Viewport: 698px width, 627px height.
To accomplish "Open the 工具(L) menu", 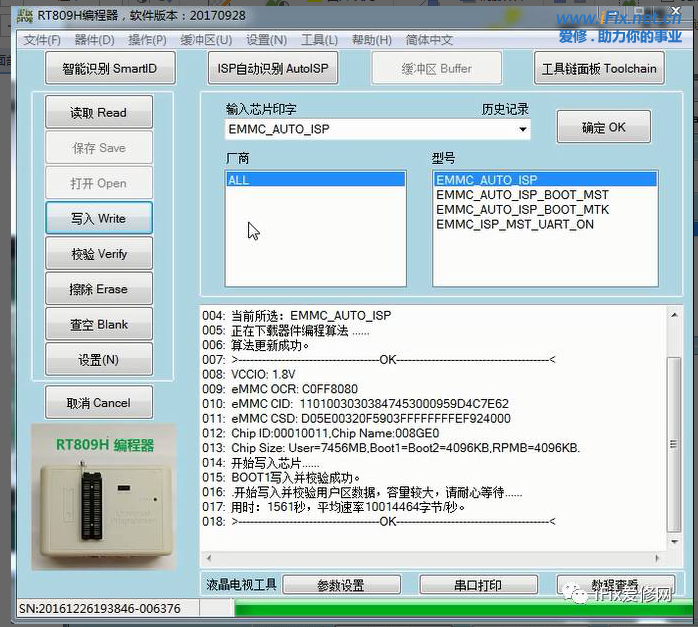I will pos(319,40).
